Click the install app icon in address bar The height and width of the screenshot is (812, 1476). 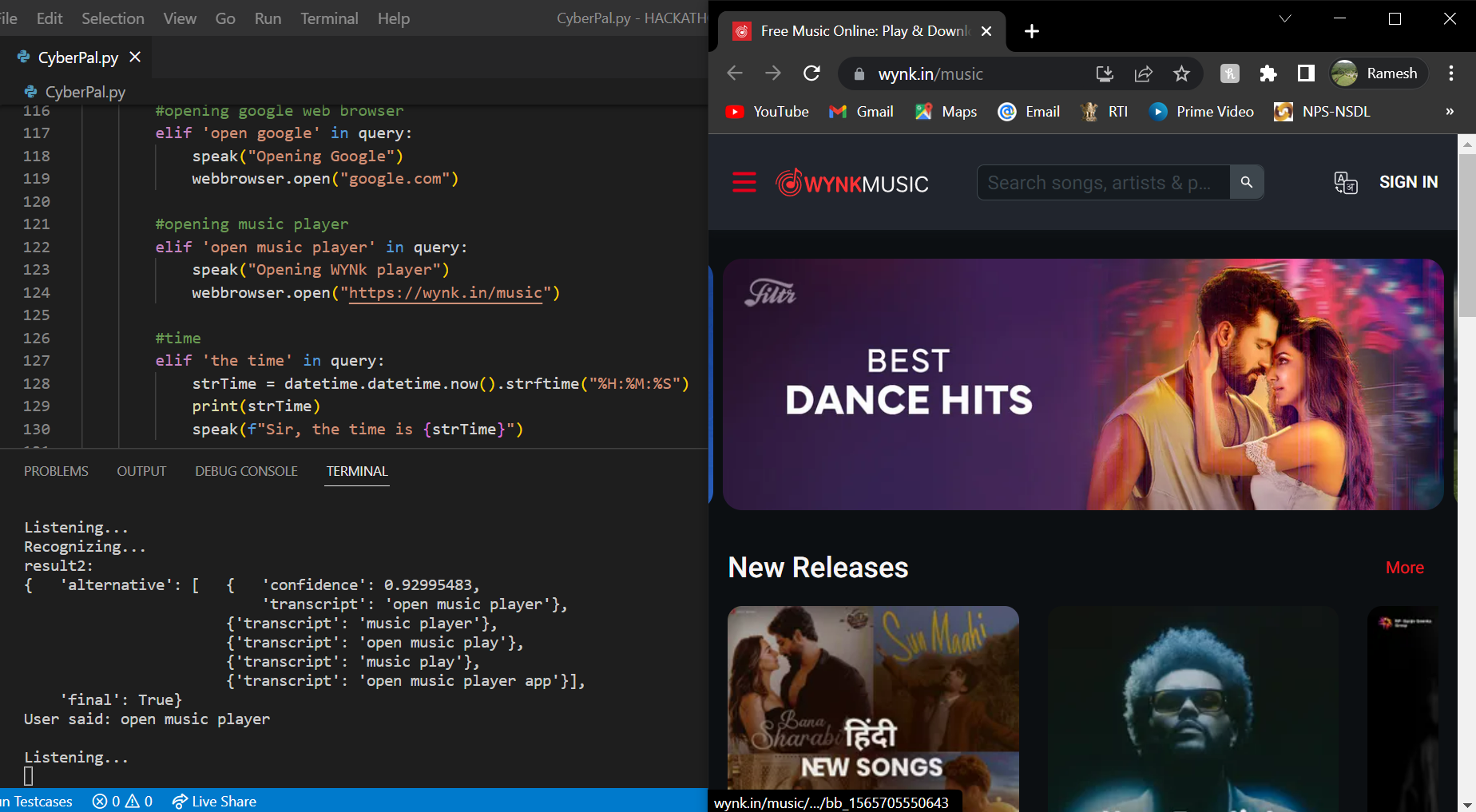click(1105, 73)
